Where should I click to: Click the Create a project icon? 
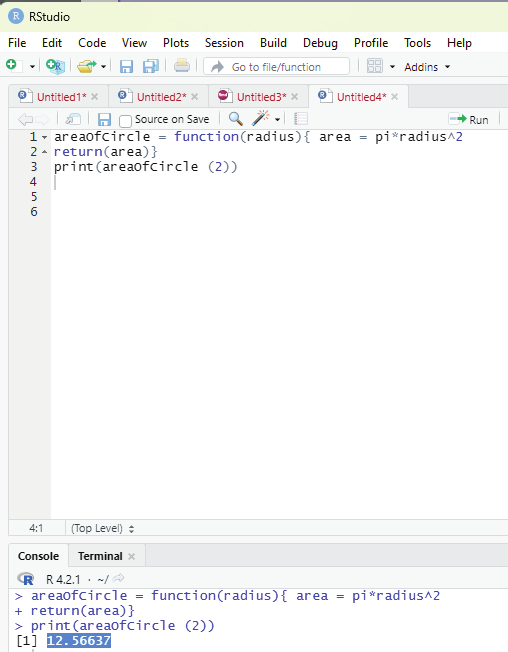tap(55, 67)
